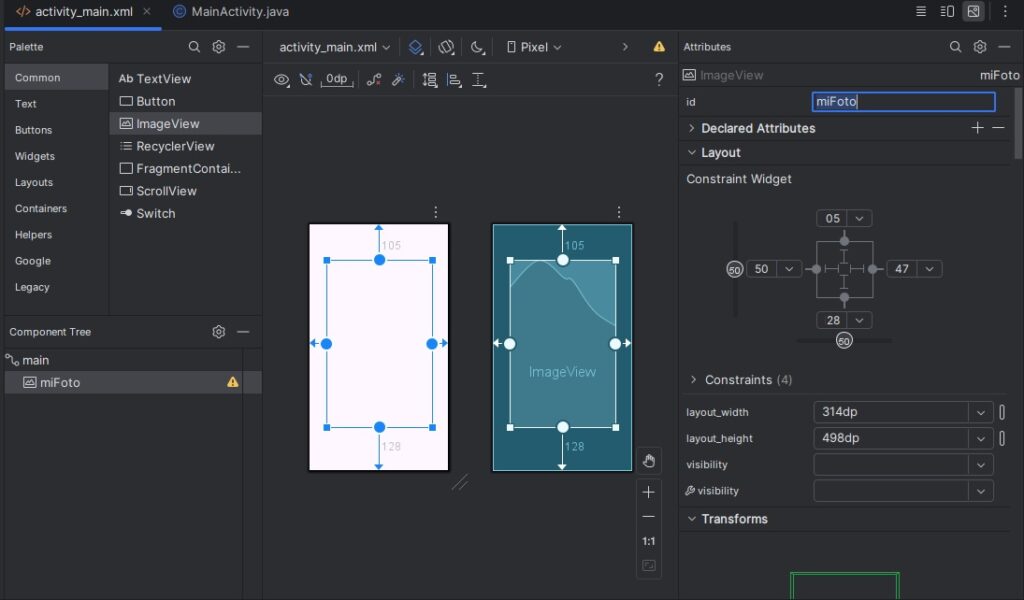
Task: Zoom to fit screen icon
Action: coord(648,565)
